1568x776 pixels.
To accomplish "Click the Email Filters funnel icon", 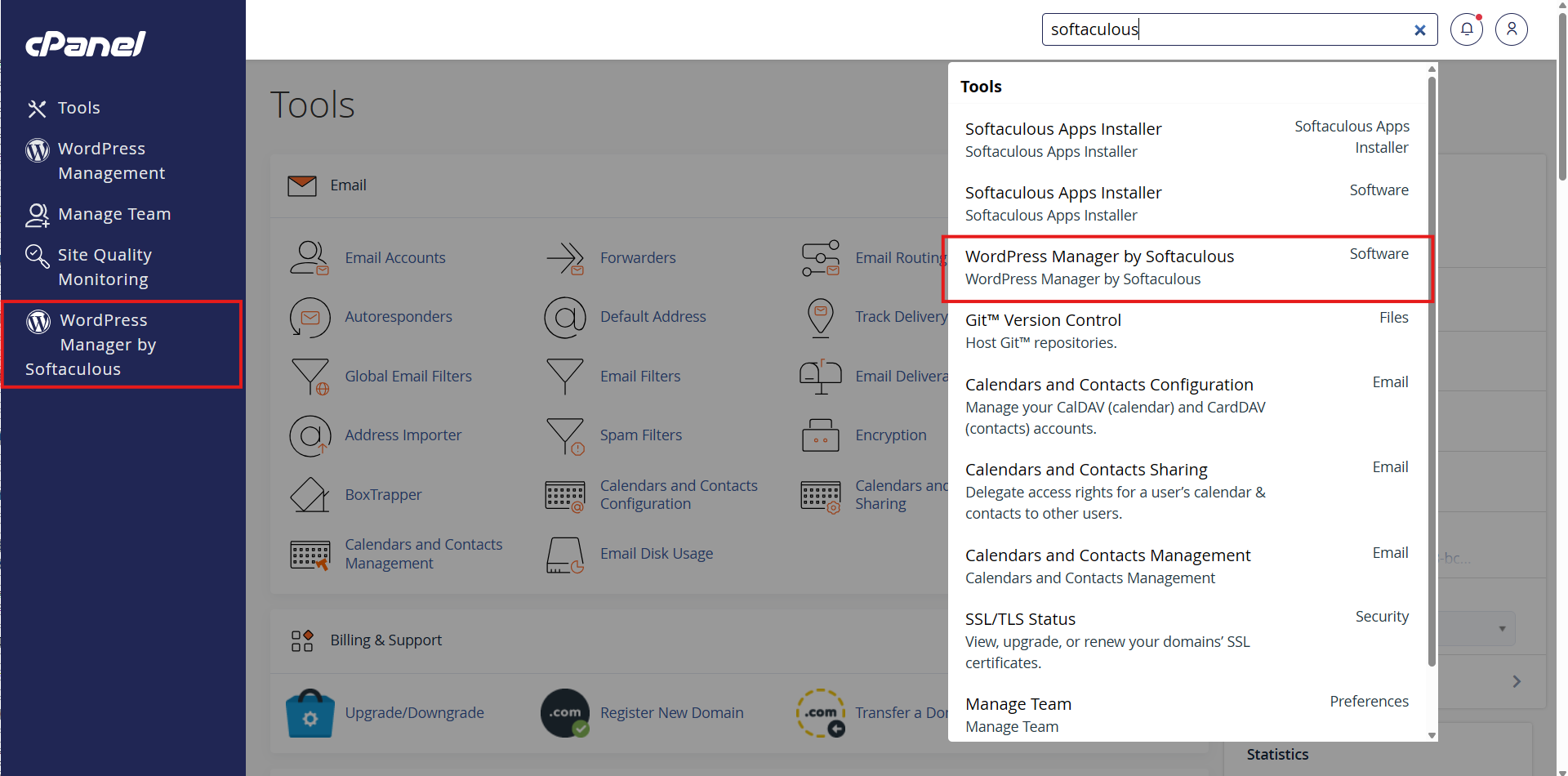I will (565, 376).
